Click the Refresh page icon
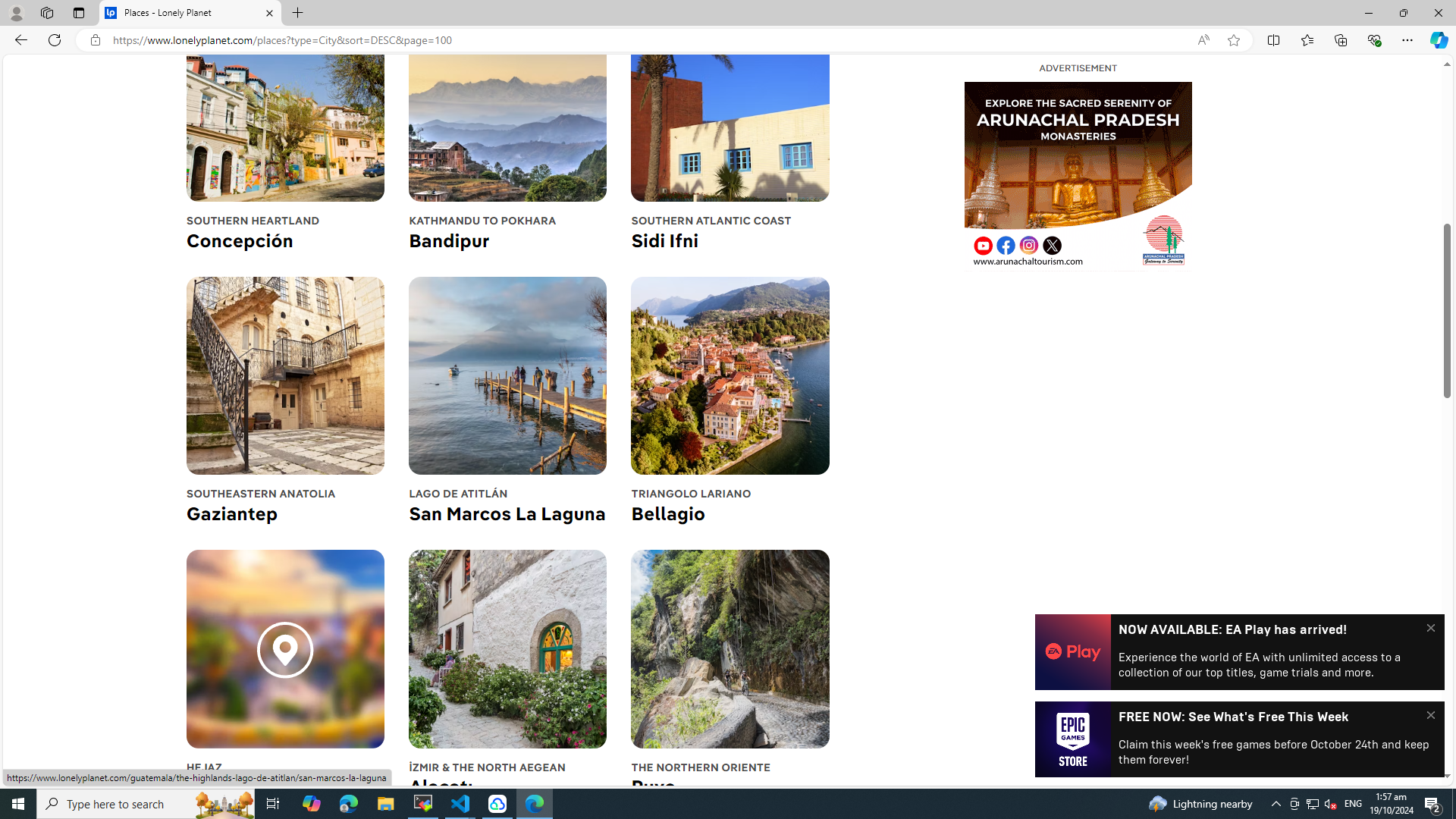This screenshot has height=819, width=1456. 55,40
